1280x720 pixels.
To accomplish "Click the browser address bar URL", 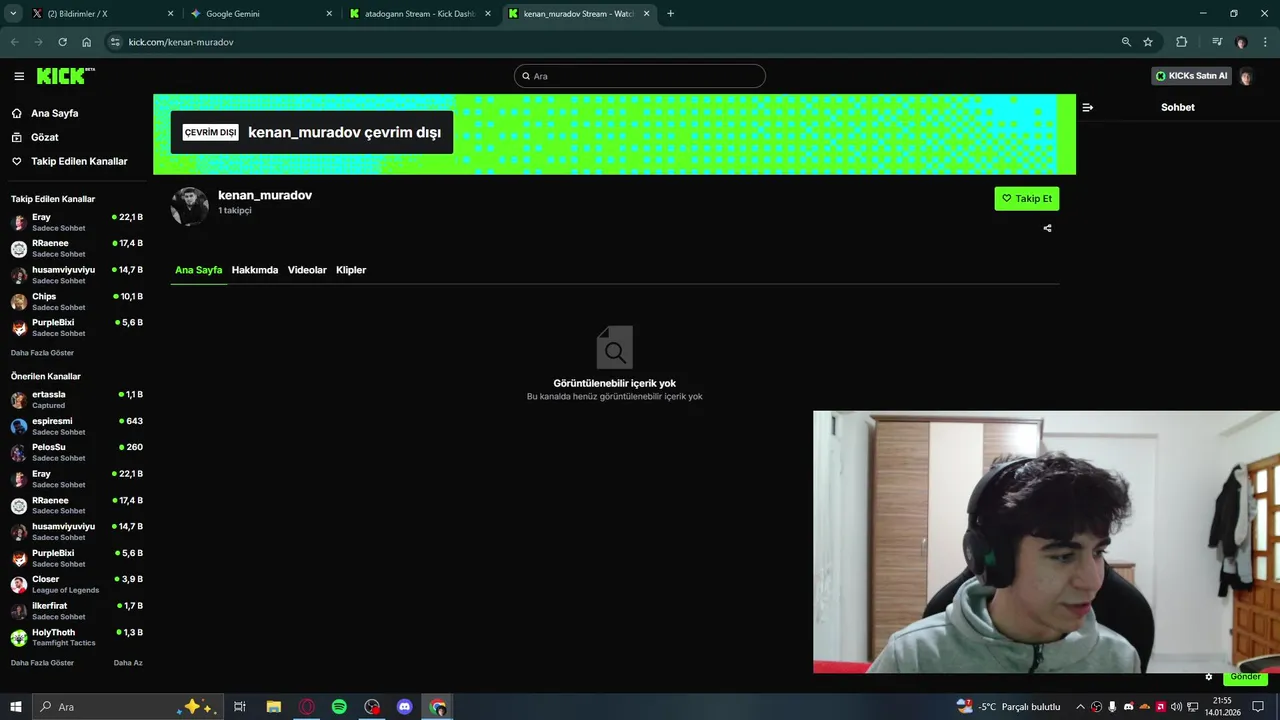I will click(181, 42).
